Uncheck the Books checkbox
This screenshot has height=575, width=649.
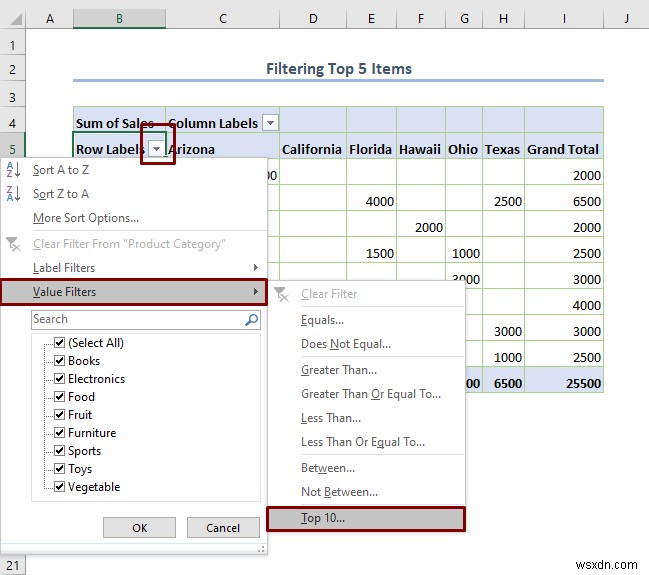(x=60, y=361)
